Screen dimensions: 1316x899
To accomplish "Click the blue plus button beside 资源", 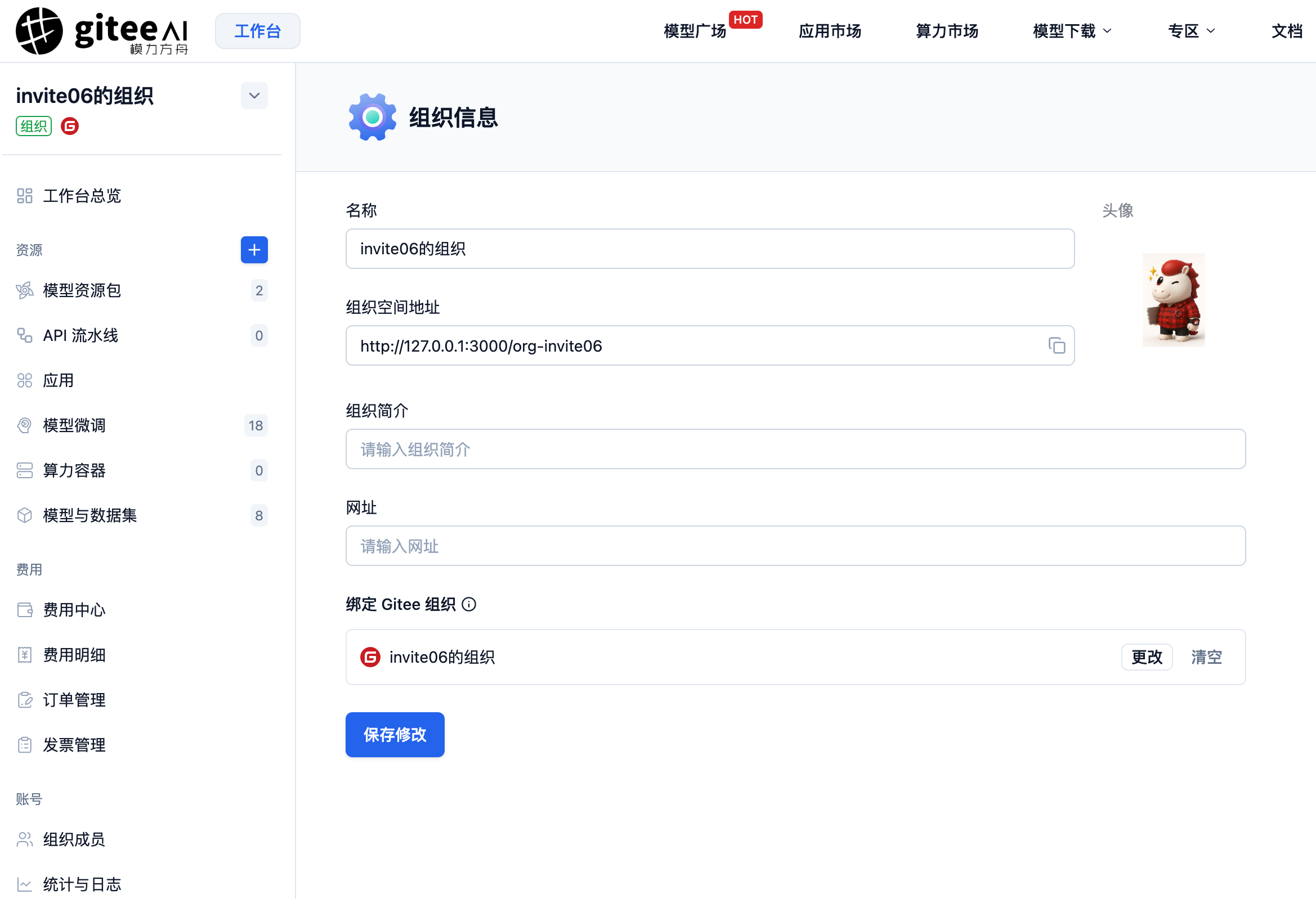I will 254,250.
